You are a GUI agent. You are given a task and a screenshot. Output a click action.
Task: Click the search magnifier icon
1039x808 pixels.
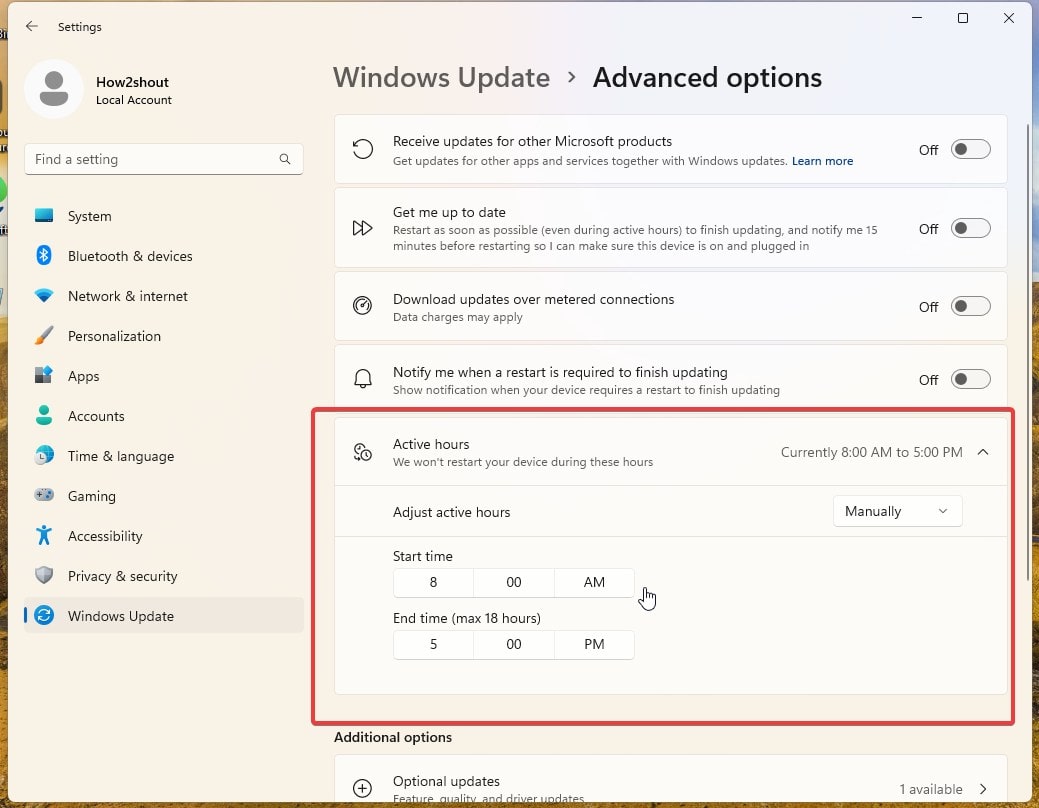285,159
